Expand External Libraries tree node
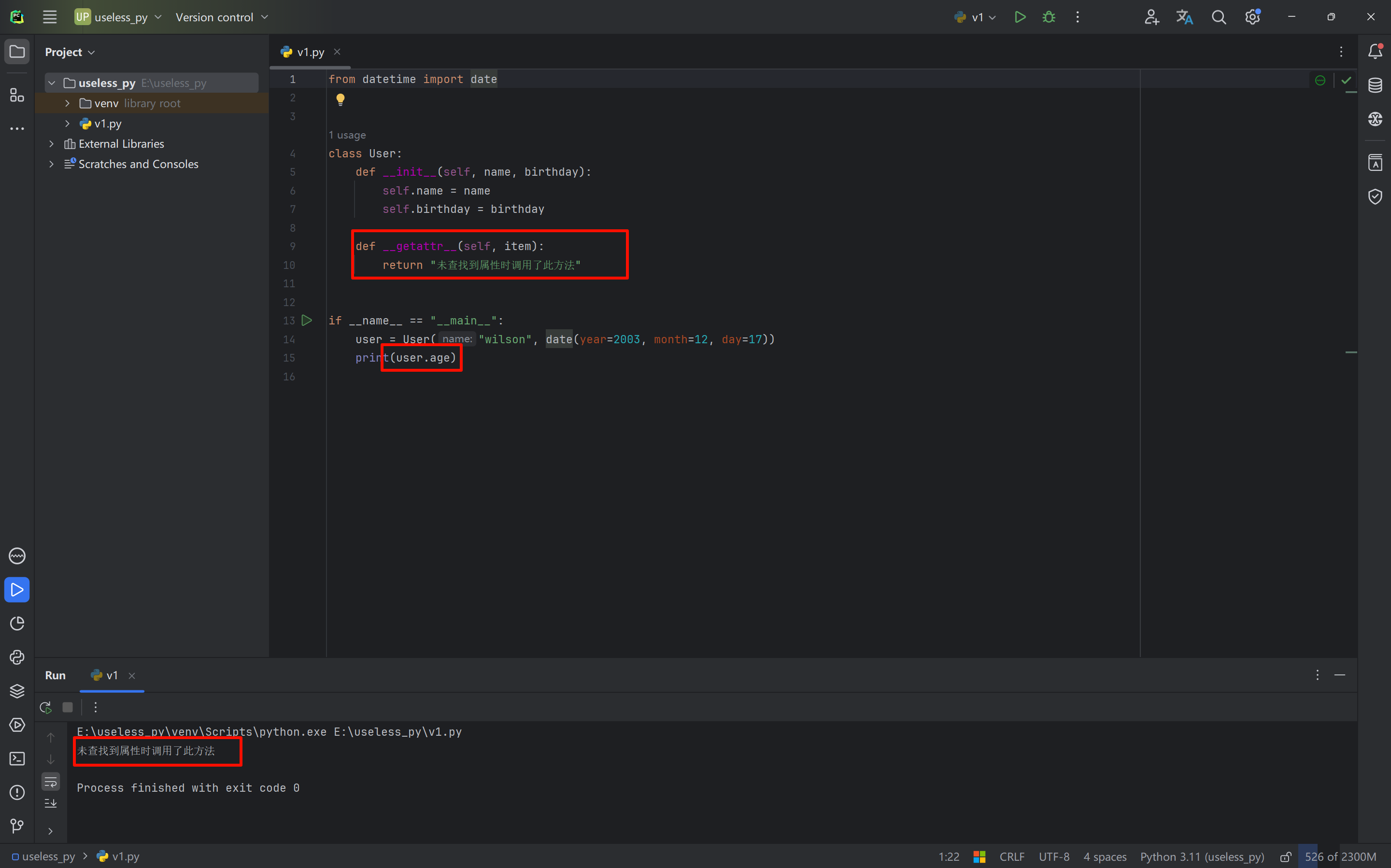 [x=52, y=144]
